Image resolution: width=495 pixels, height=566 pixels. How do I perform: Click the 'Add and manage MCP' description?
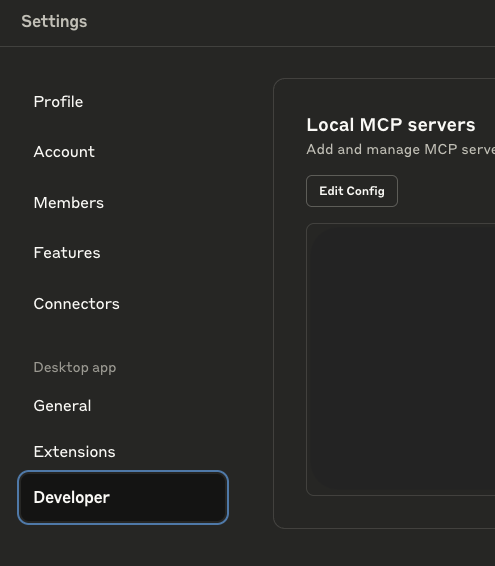click(x=400, y=149)
